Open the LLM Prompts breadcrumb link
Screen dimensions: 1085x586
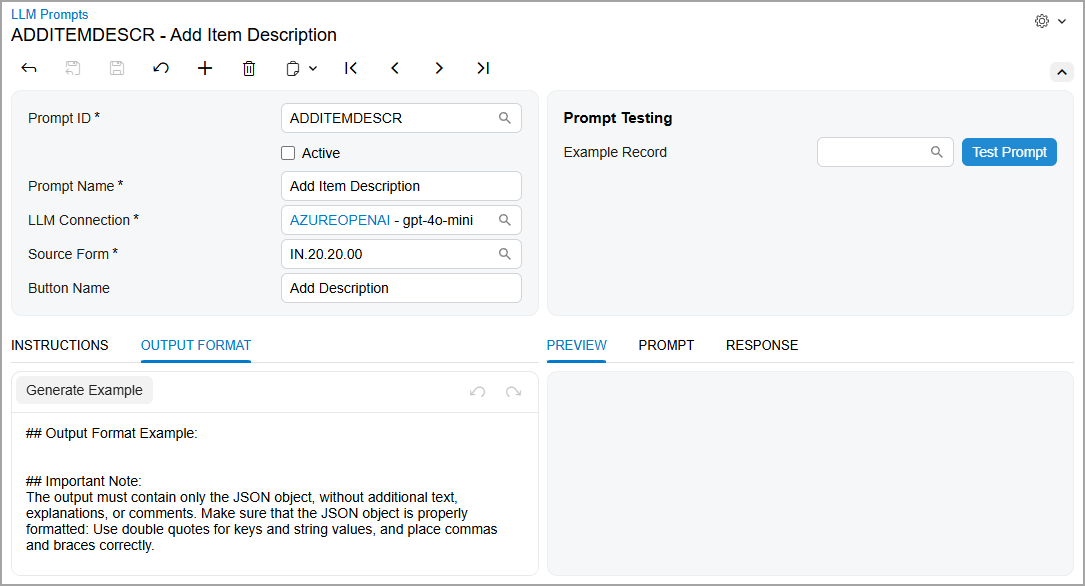pos(50,15)
